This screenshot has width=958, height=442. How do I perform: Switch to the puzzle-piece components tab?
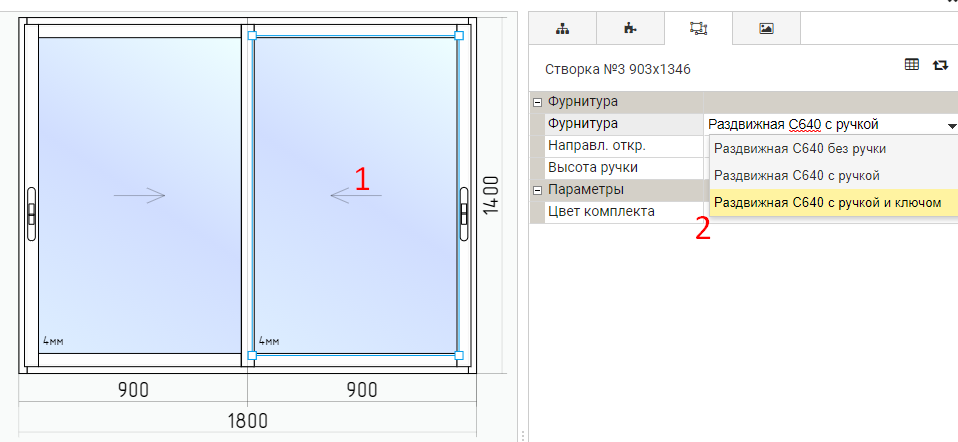[630, 28]
